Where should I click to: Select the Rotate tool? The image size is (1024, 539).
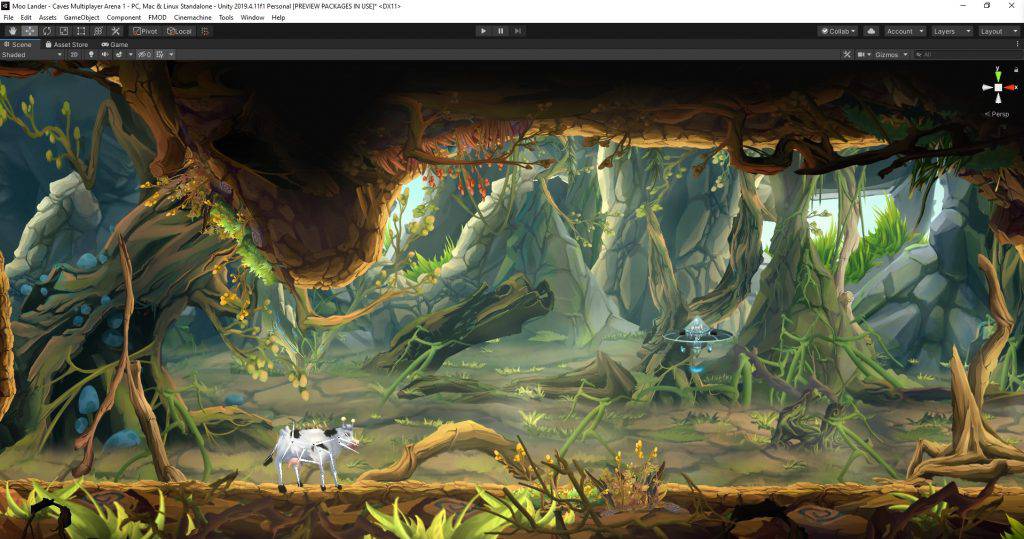47,31
